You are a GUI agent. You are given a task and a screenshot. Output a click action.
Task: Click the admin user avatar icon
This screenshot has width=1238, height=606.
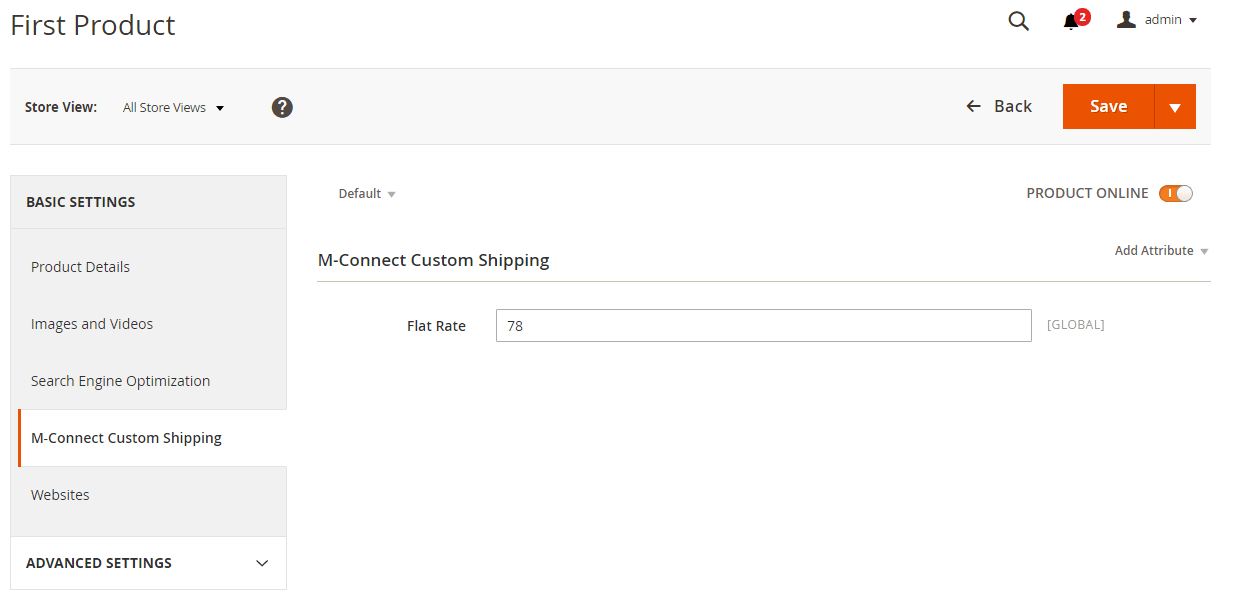1126,20
